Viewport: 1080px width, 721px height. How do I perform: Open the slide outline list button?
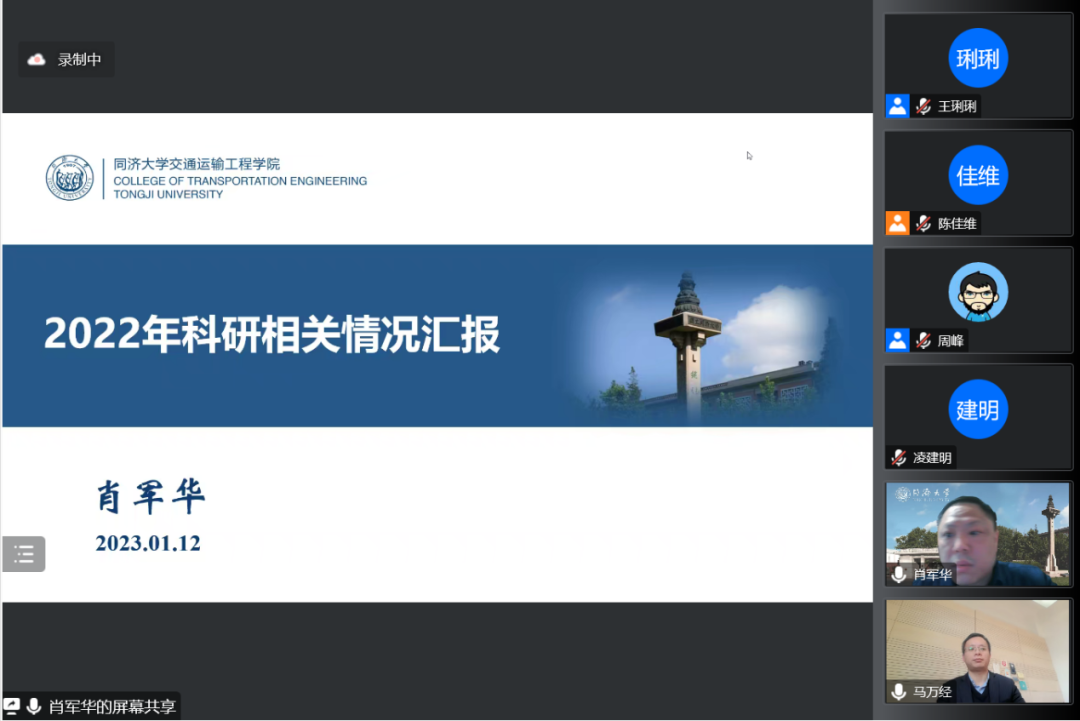pos(24,554)
